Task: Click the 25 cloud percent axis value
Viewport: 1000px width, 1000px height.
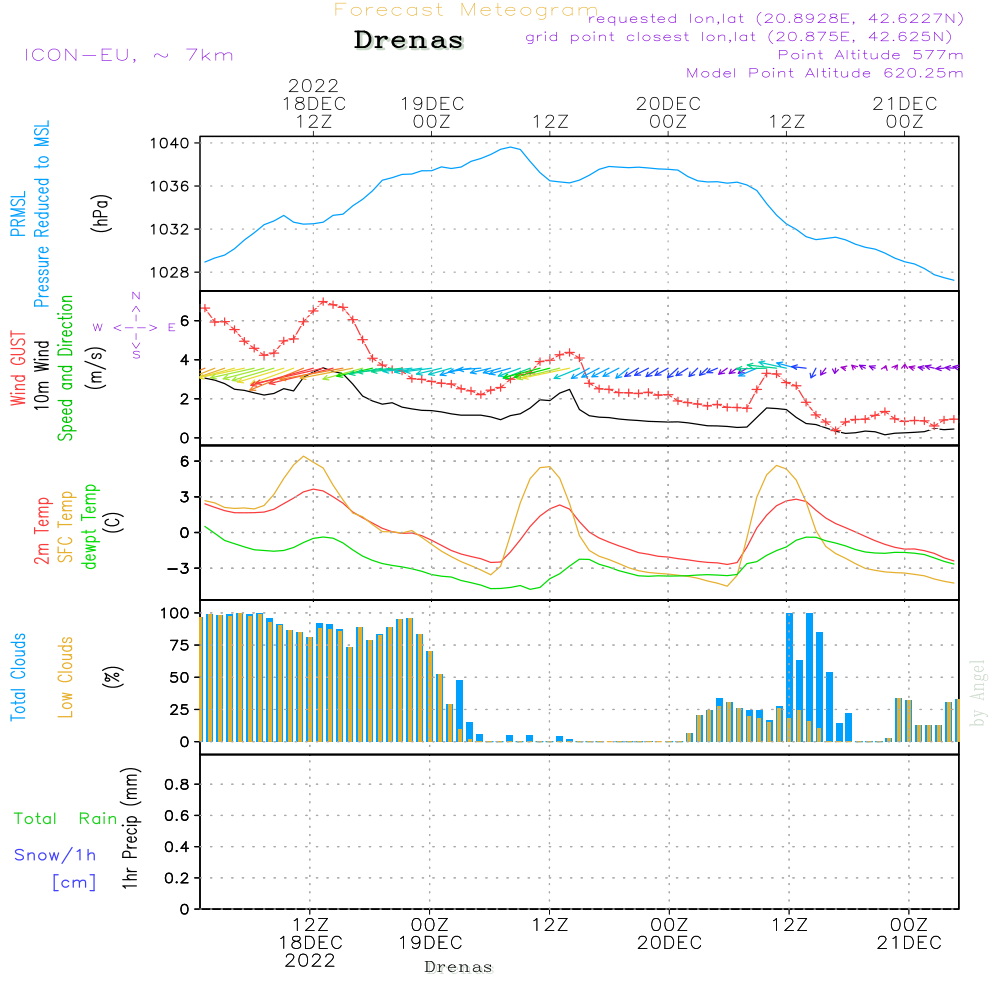Action: coord(180,710)
